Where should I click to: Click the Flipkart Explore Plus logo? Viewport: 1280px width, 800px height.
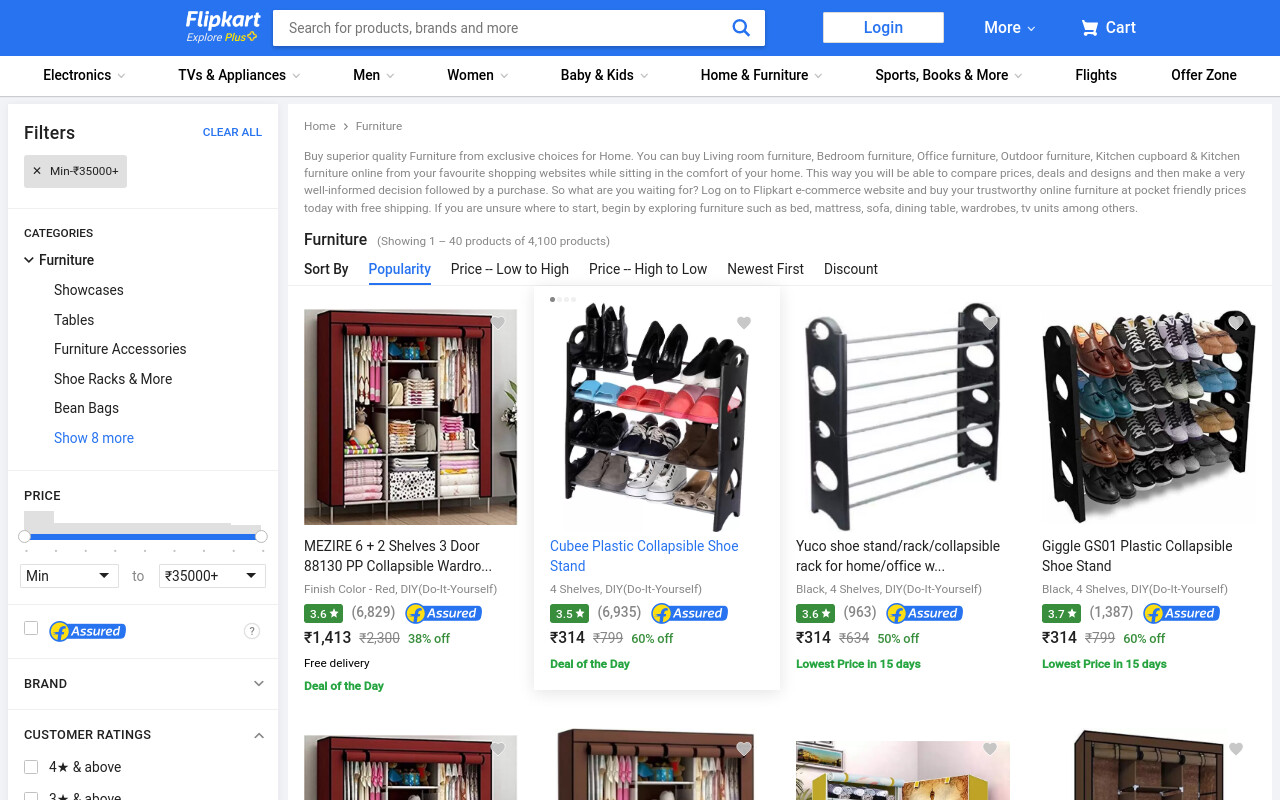click(x=222, y=27)
